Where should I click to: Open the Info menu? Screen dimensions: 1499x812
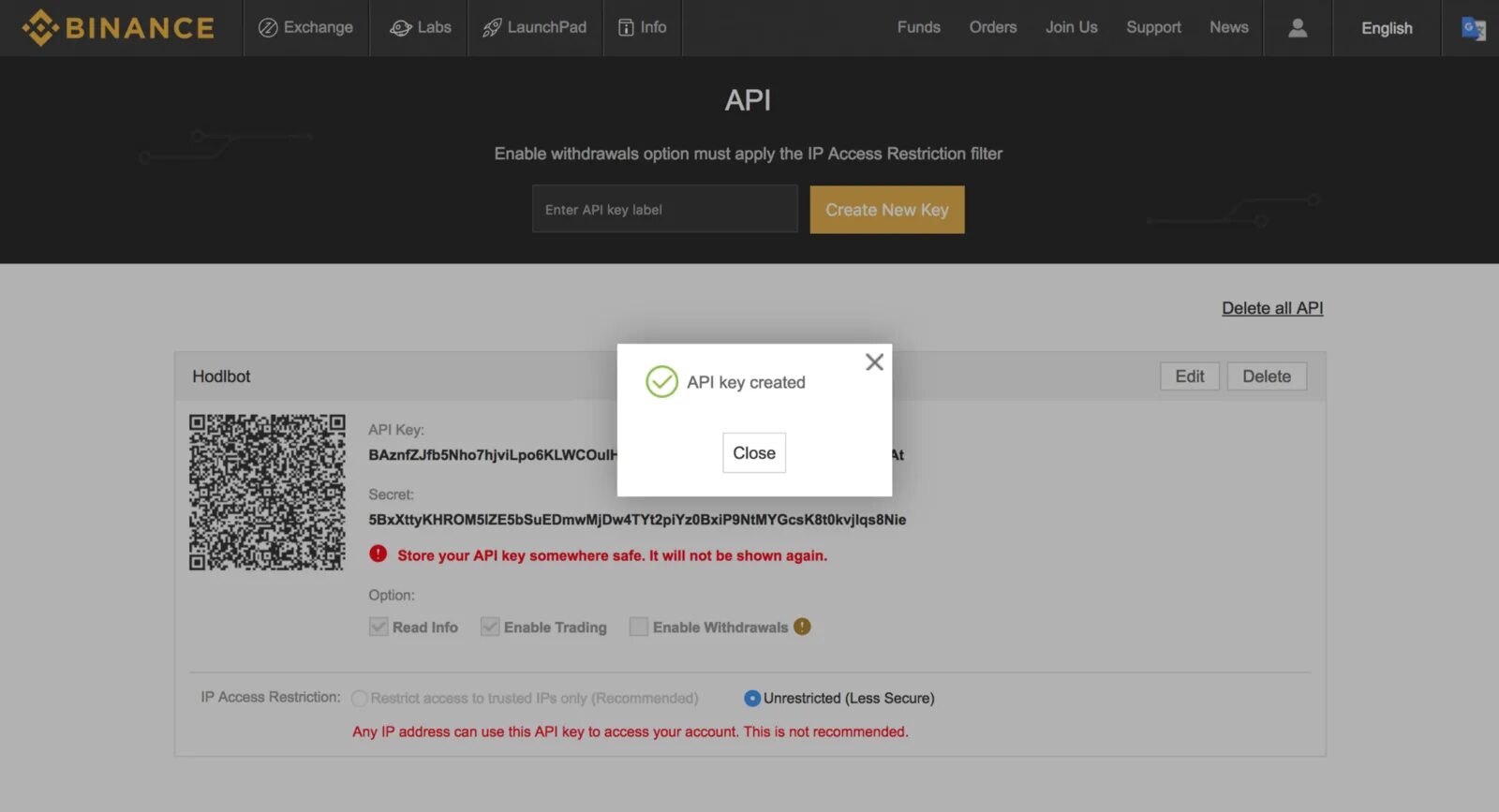(643, 28)
